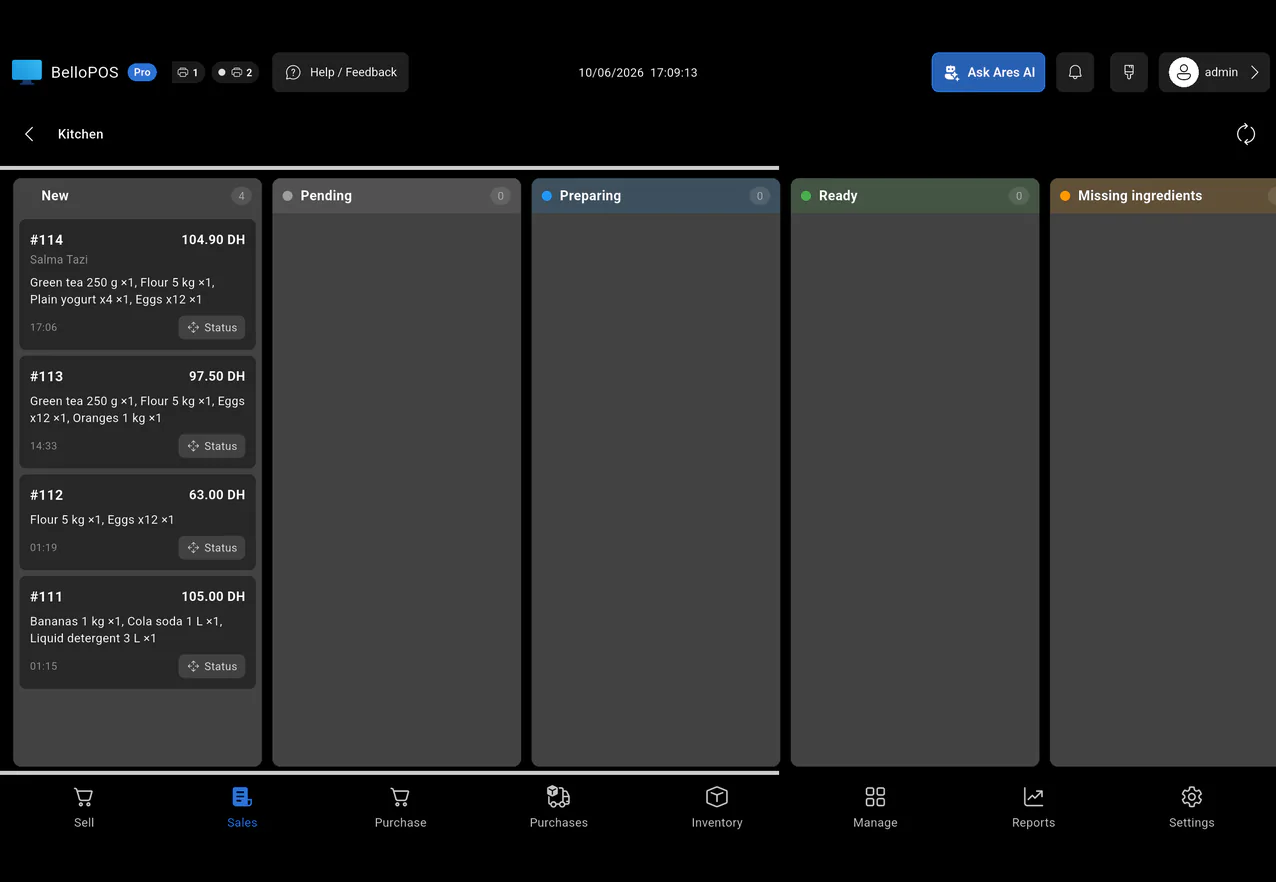Click the date and time display
The width and height of the screenshot is (1276, 882).
[638, 73]
